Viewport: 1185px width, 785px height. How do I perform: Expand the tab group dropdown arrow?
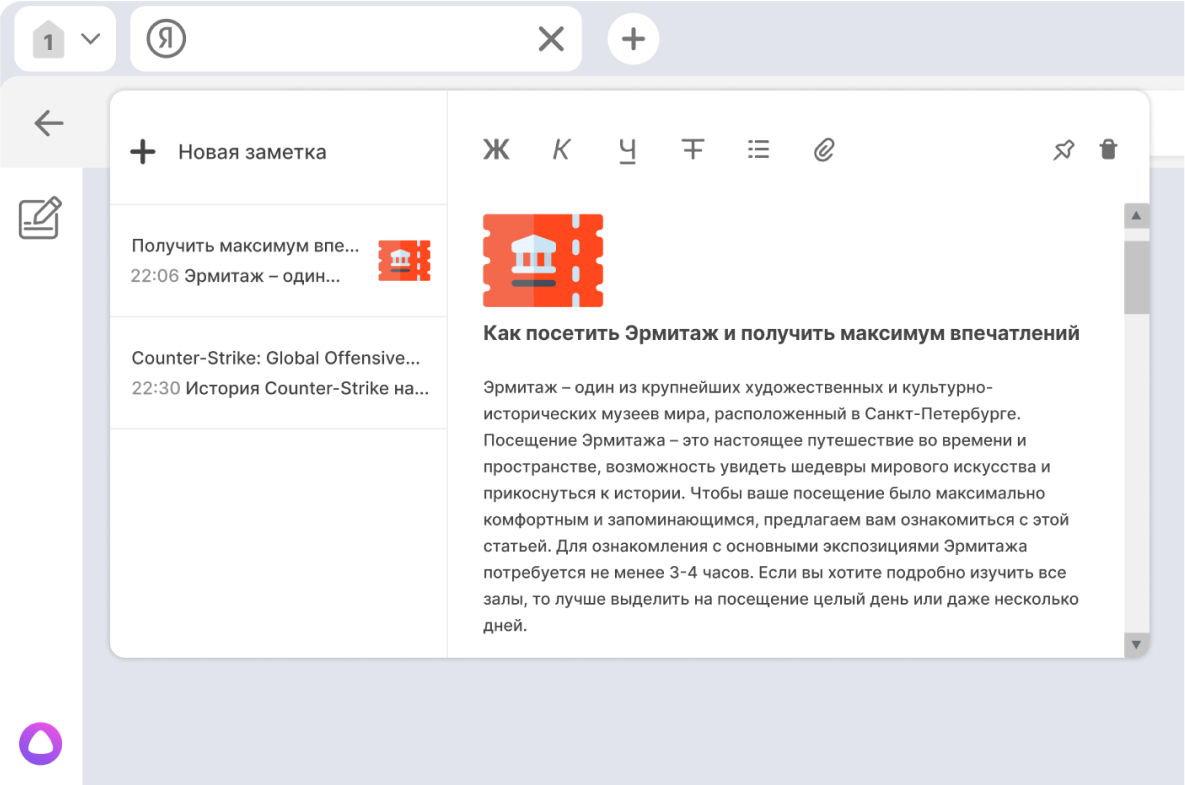(x=88, y=38)
